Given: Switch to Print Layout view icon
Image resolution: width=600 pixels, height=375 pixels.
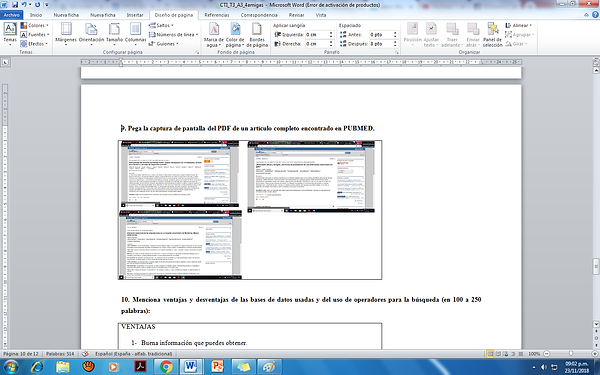Looking at the screenshot, I should click(490, 354).
